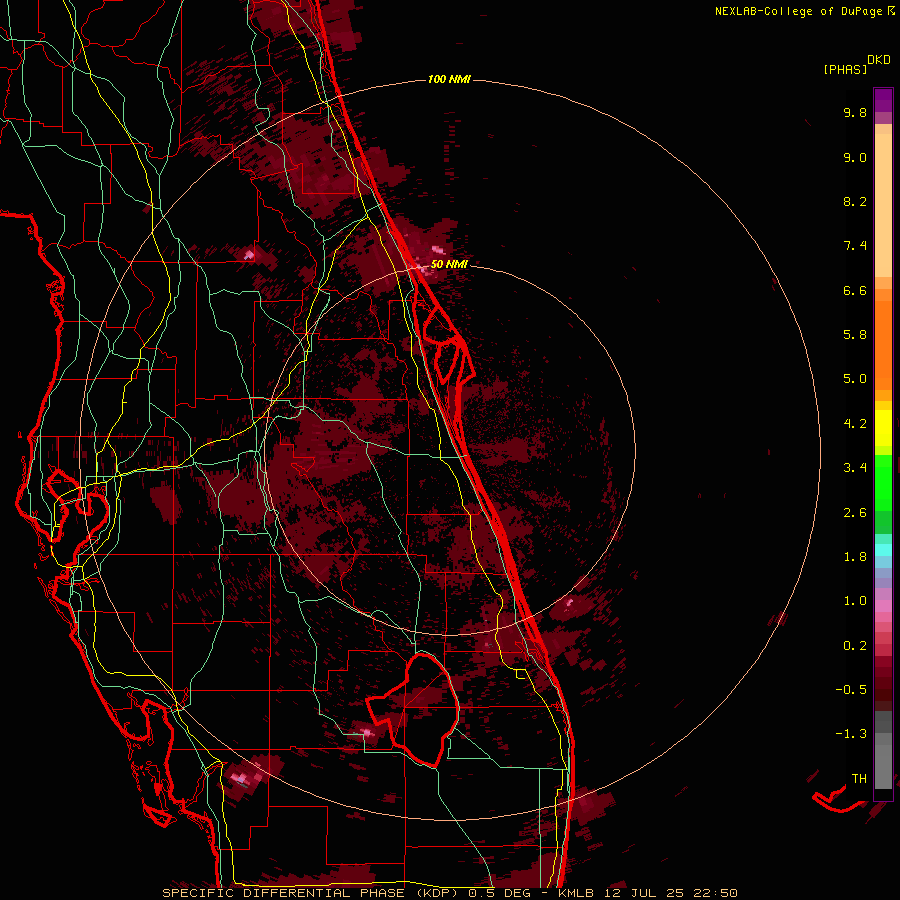Click the [PHAS] label above the color scale

pos(845,69)
